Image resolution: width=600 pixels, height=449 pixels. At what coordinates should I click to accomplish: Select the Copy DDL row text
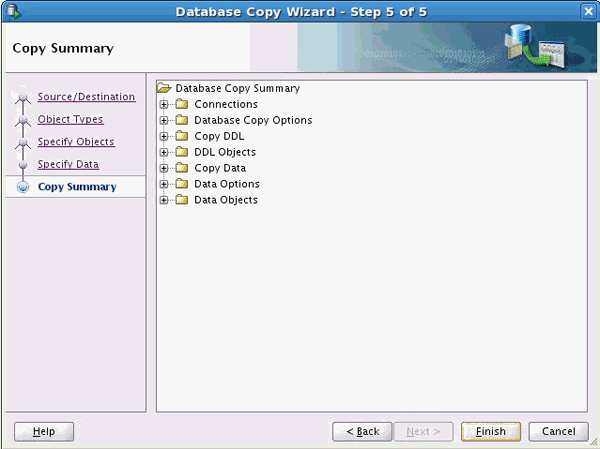pos(219,136)
